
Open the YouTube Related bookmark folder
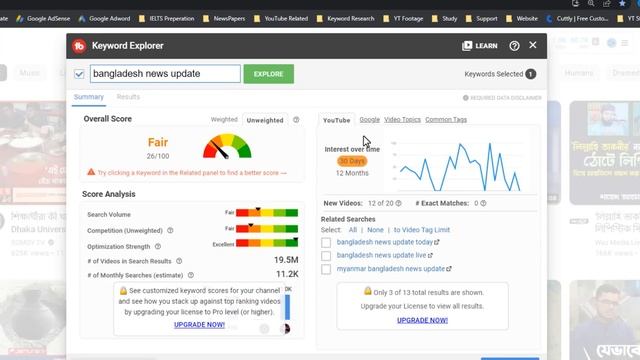tap(281, 18)
